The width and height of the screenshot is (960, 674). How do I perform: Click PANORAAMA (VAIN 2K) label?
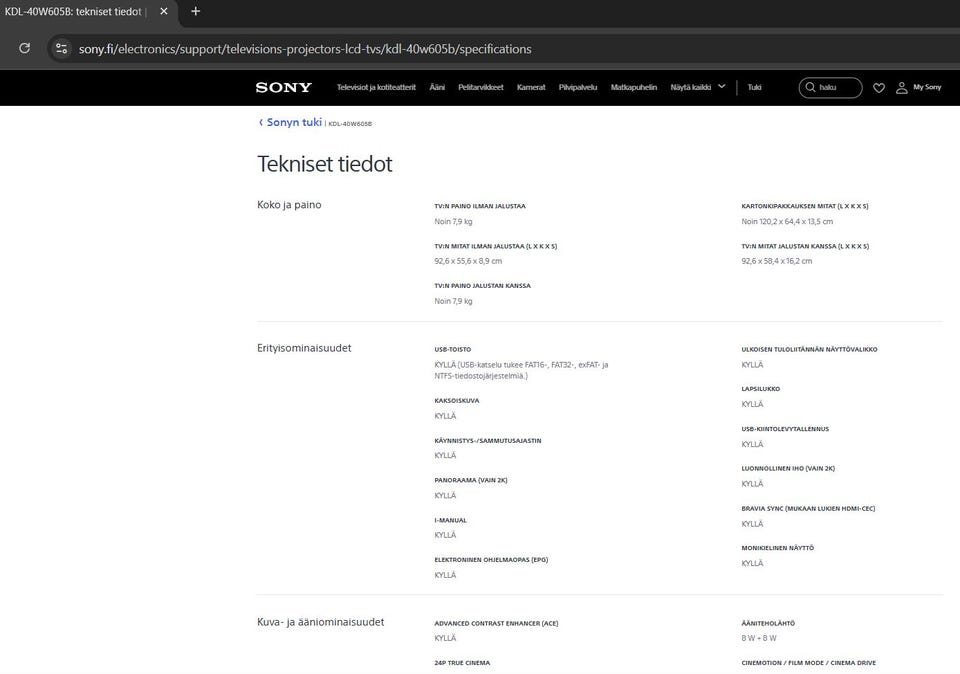(471, 481)
